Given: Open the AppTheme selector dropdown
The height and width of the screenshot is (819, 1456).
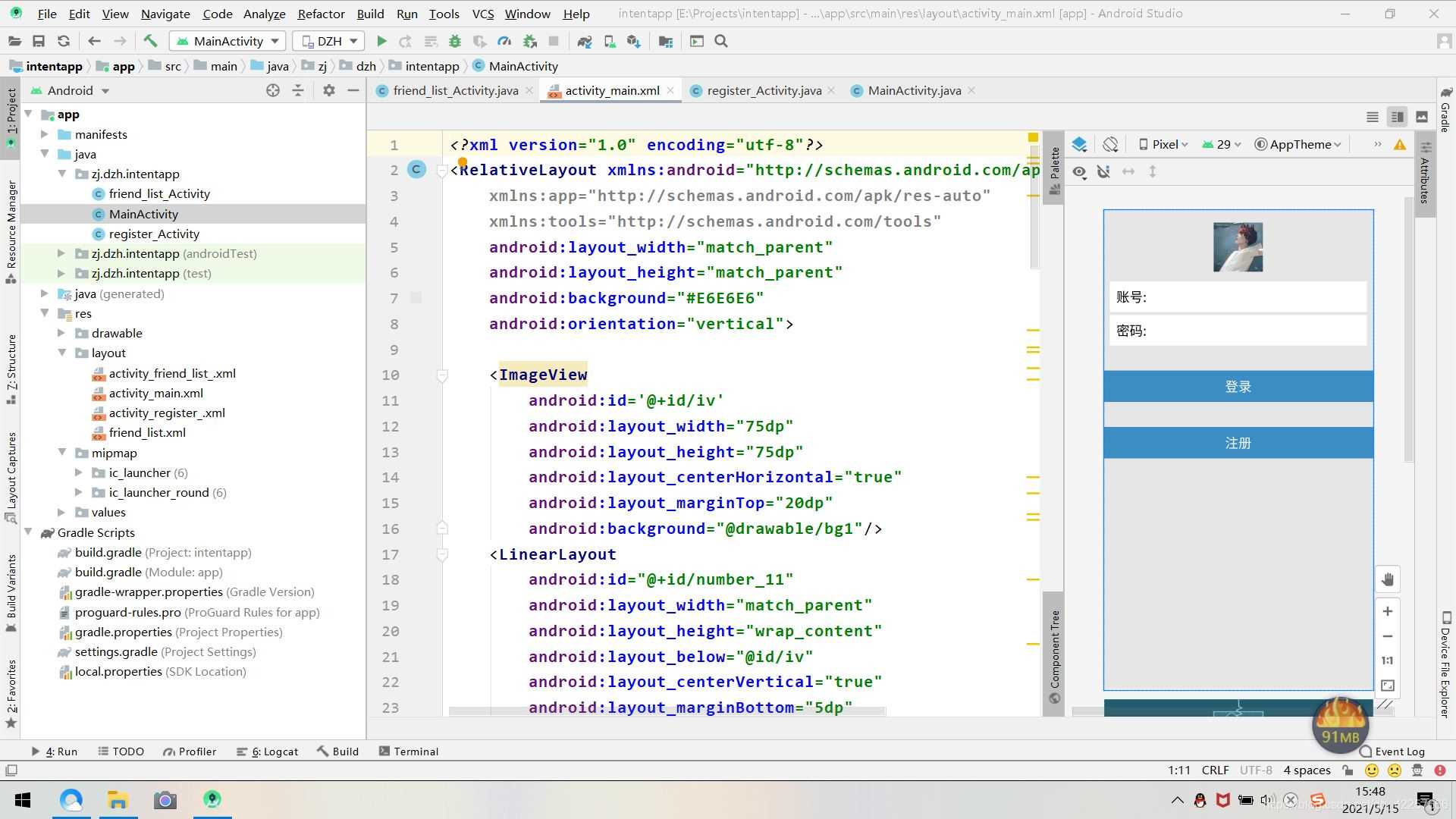Looking at the screenshot, I should click(x=1298, y=144).
